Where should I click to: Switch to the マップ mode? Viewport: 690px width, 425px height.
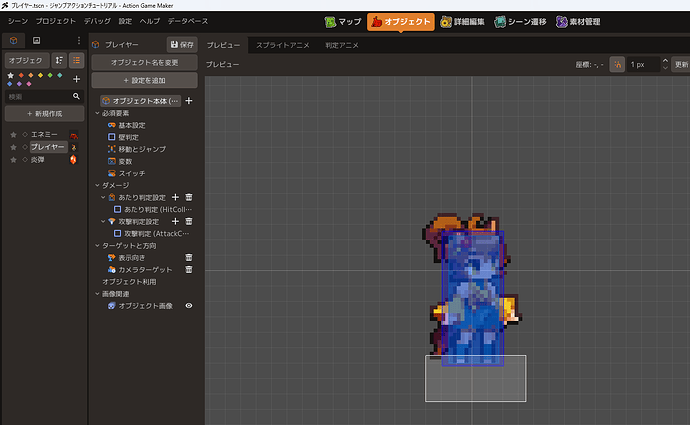pyautogui.click(x=343, y=22)
